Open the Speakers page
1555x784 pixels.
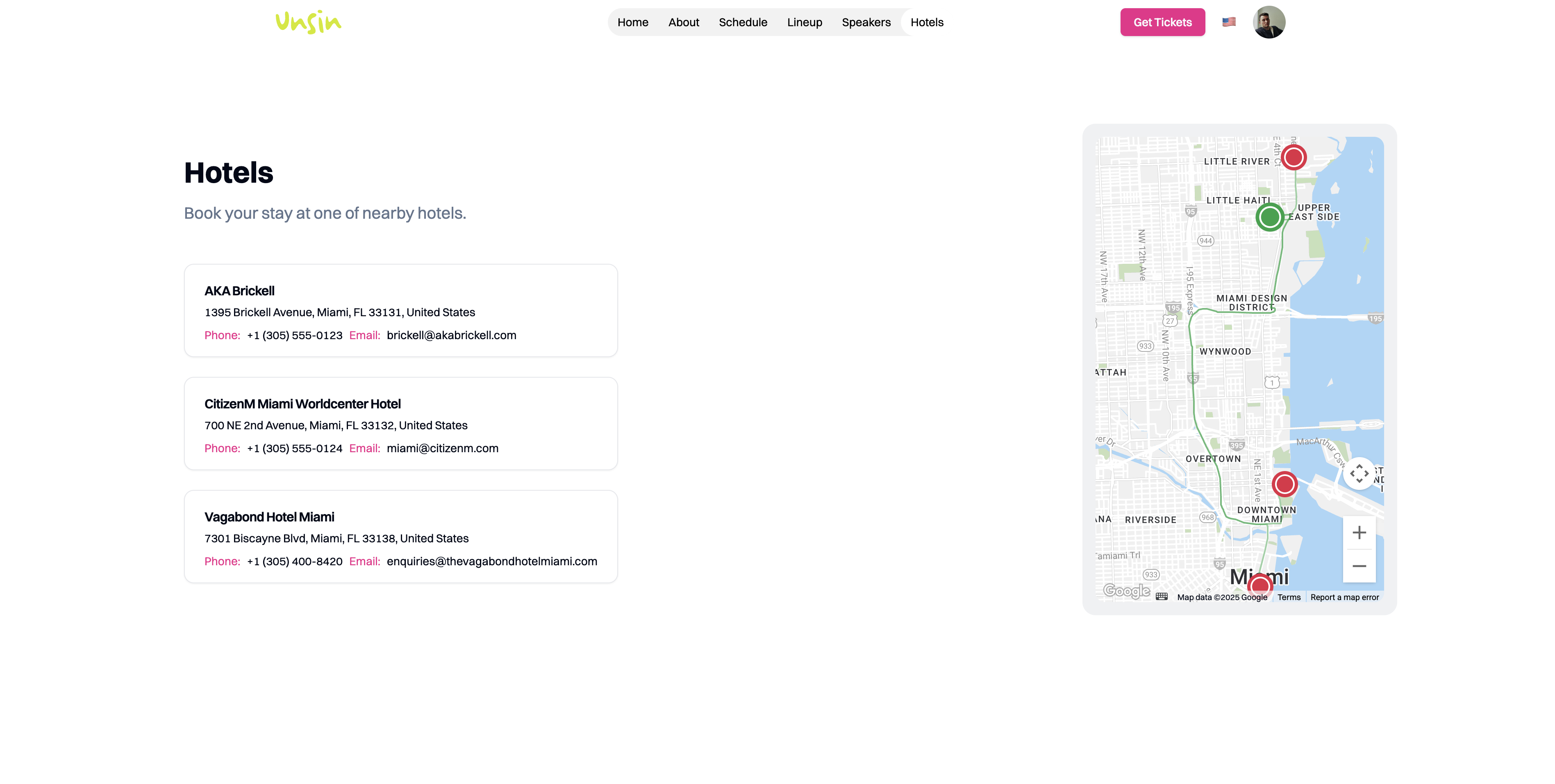(x=866, y=22)
